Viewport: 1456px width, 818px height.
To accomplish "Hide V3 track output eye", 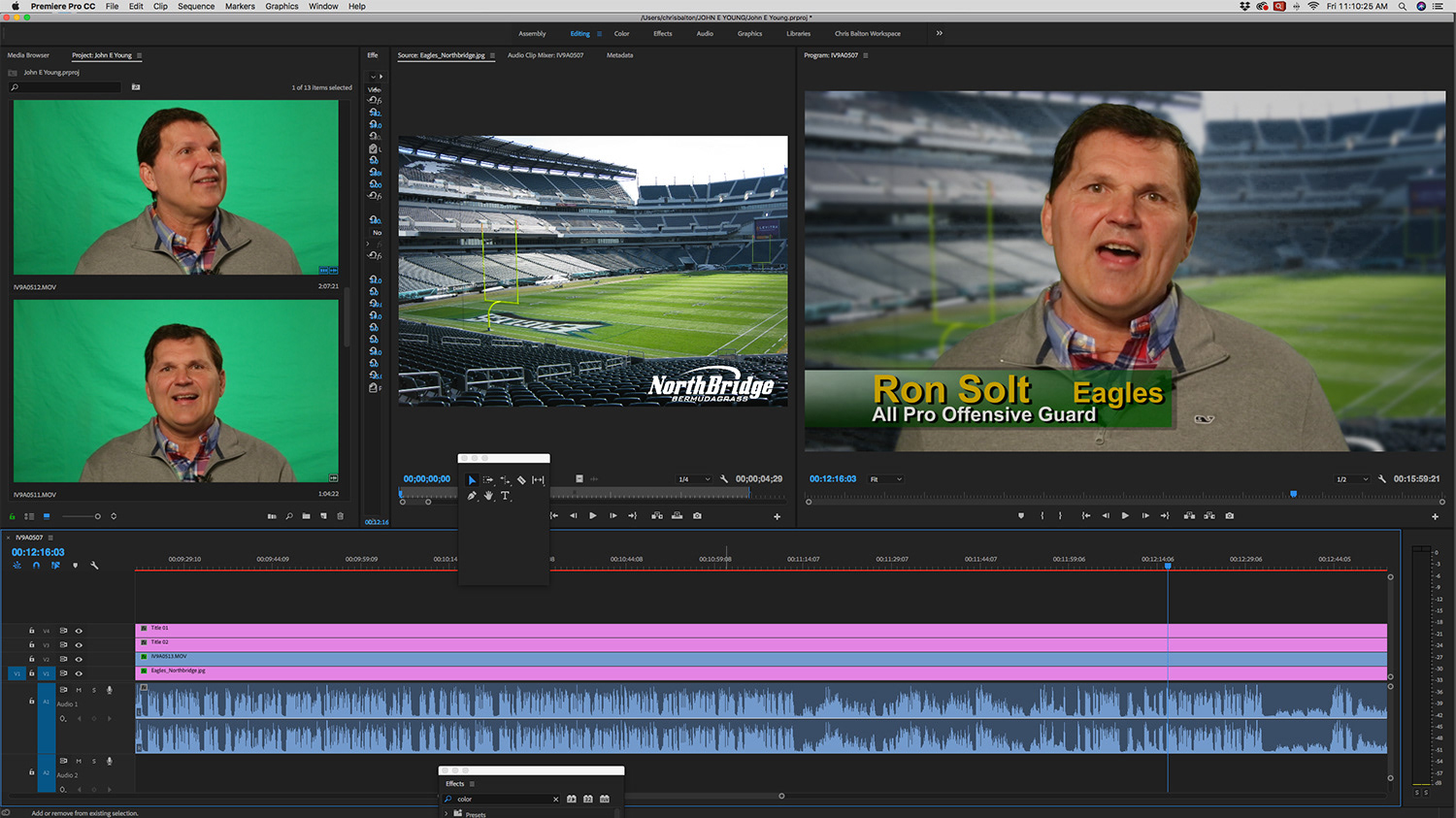I will tap(79, 645).
